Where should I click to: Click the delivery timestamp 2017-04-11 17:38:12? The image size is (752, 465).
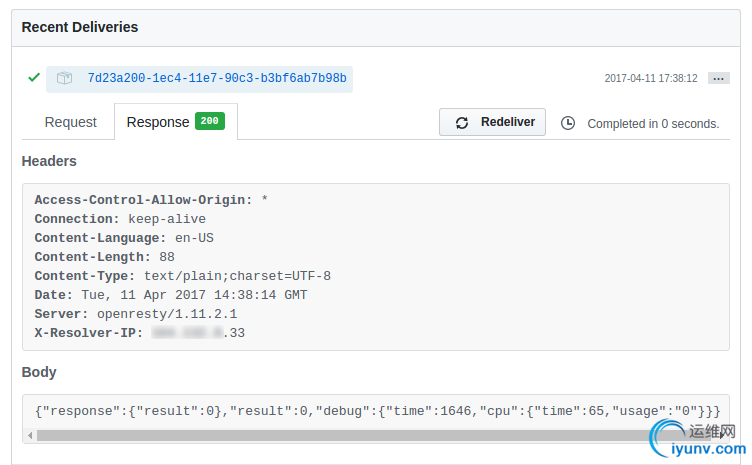(651, 78)
